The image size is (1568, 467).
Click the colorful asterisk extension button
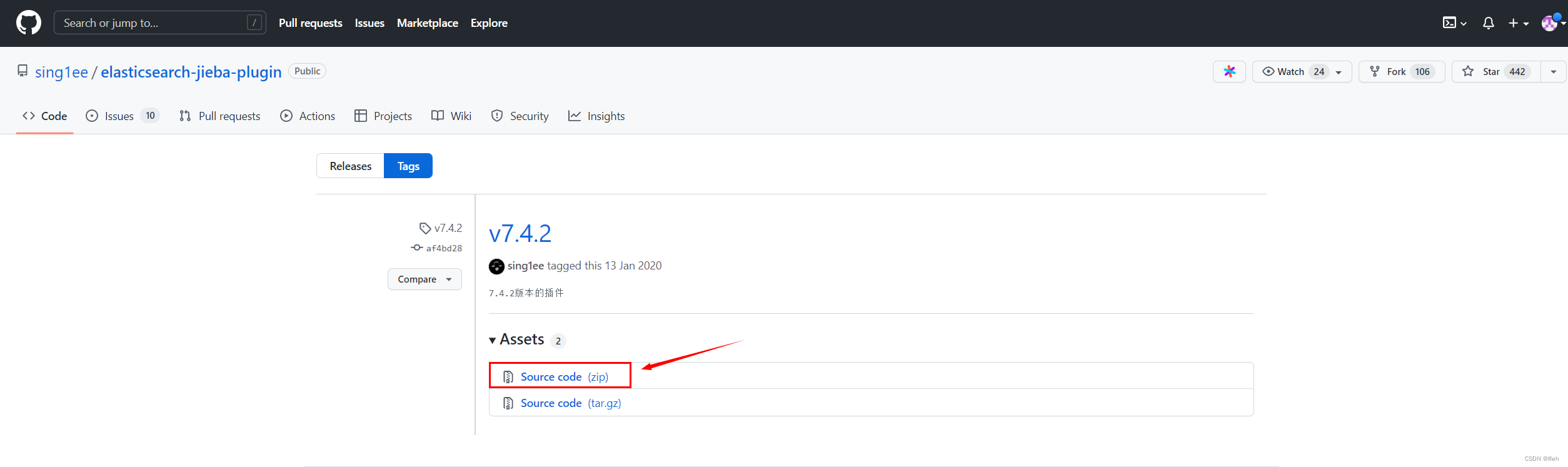click(1229, 72)
